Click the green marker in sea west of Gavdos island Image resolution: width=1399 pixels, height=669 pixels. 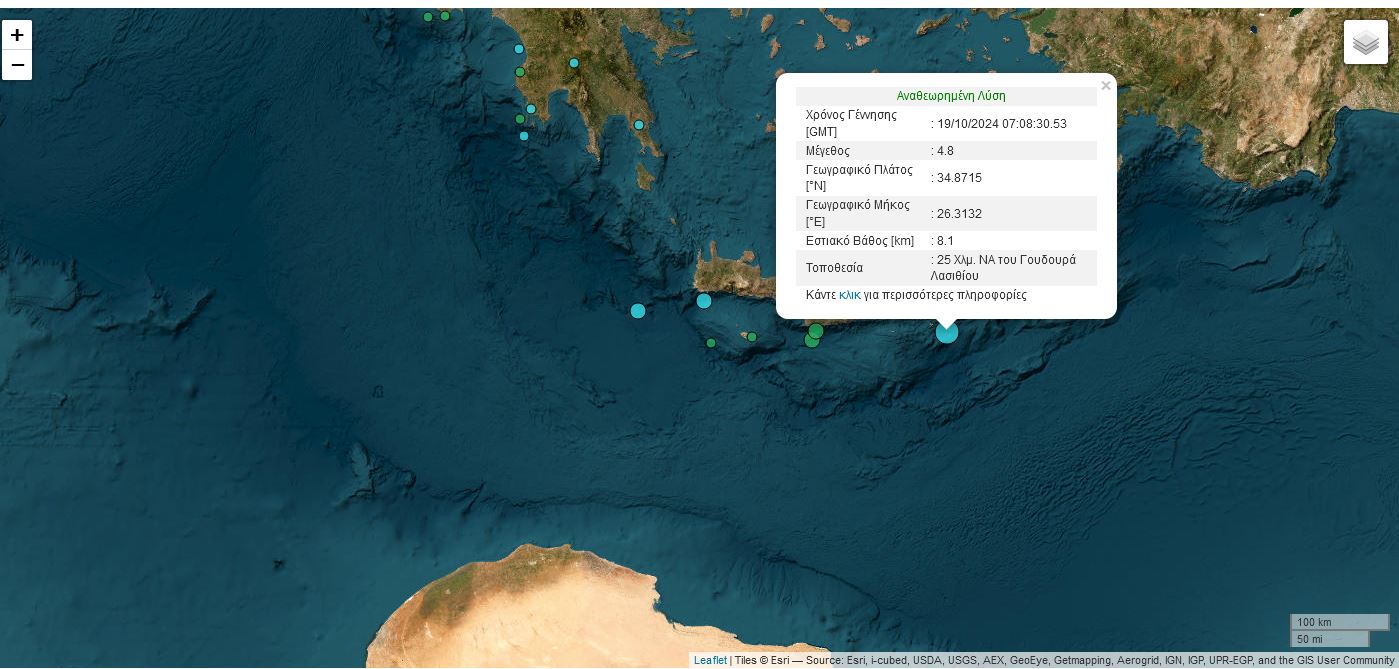(x=711, y=343)
